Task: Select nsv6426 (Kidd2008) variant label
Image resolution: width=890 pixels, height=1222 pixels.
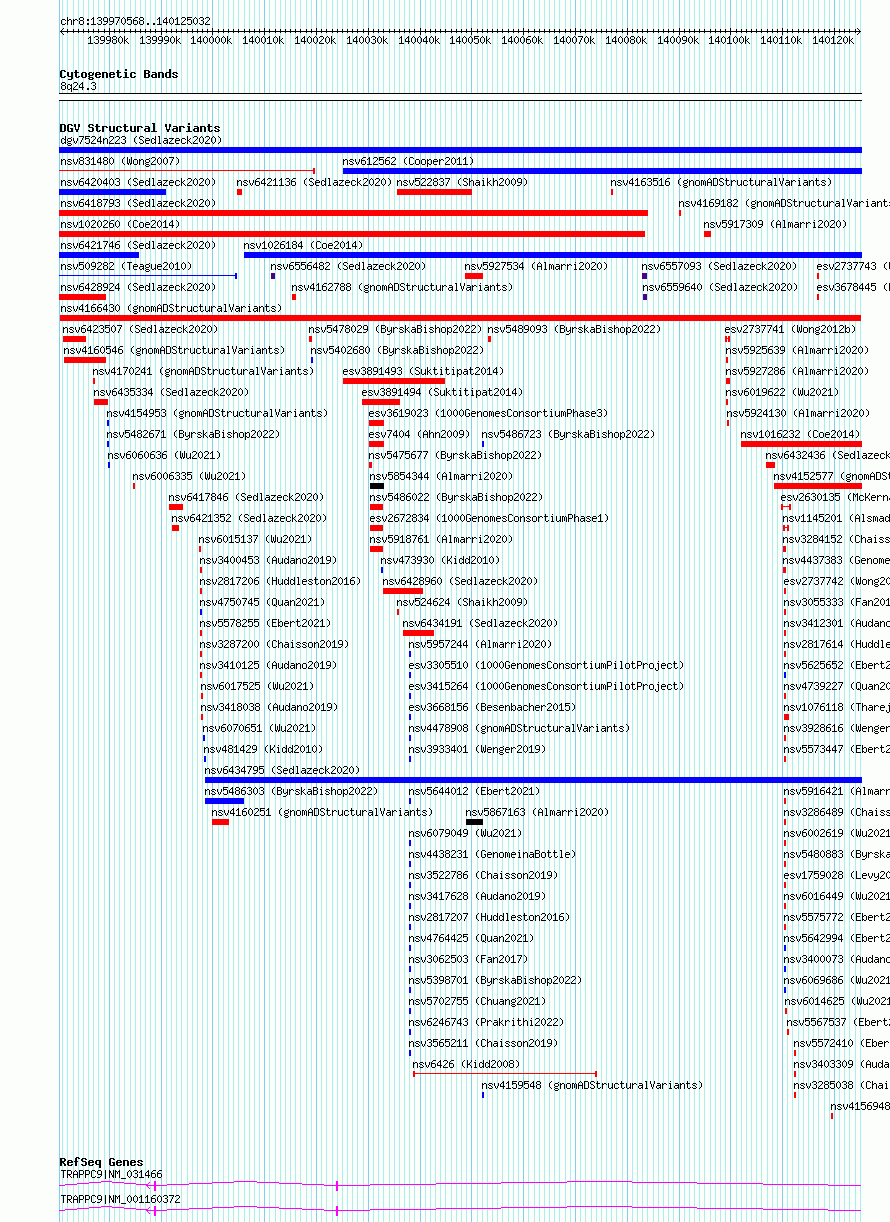Action: tap(466, 1064)
